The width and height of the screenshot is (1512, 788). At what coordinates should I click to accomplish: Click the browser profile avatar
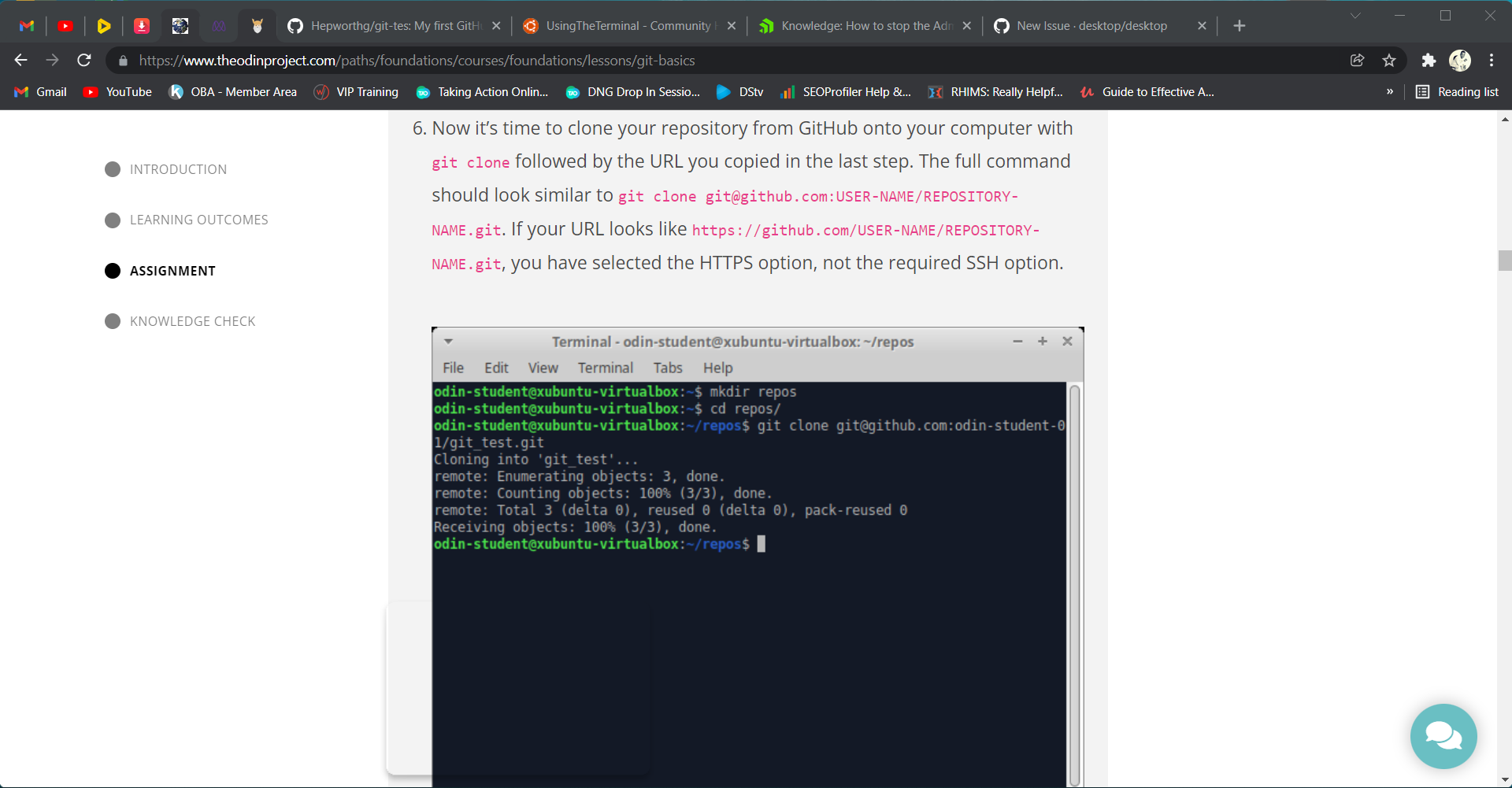(x=1461, y=60)
